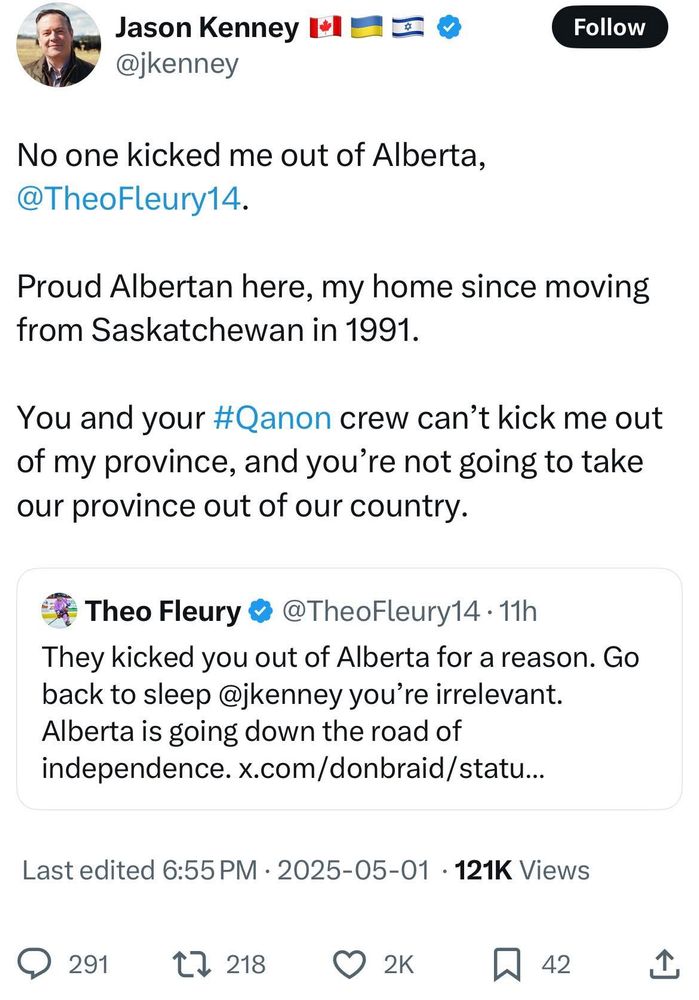
Task: Click the Theo Fleury name in the quote
Action: click(x=163, y=611)
